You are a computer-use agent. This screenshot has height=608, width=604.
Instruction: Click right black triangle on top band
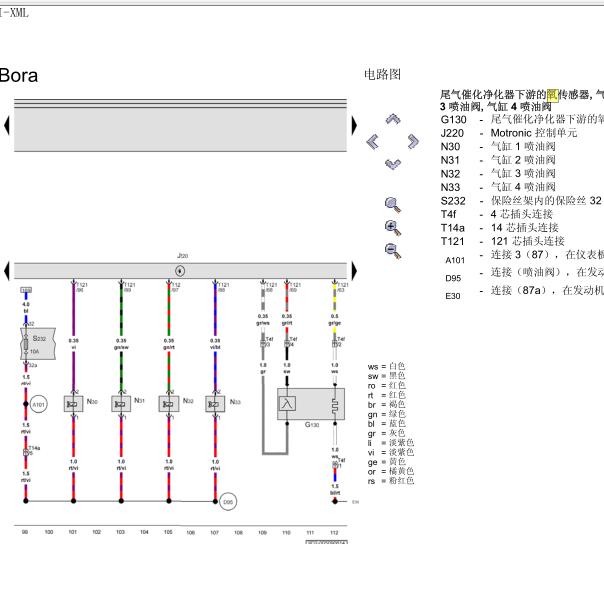pos(354,125)
